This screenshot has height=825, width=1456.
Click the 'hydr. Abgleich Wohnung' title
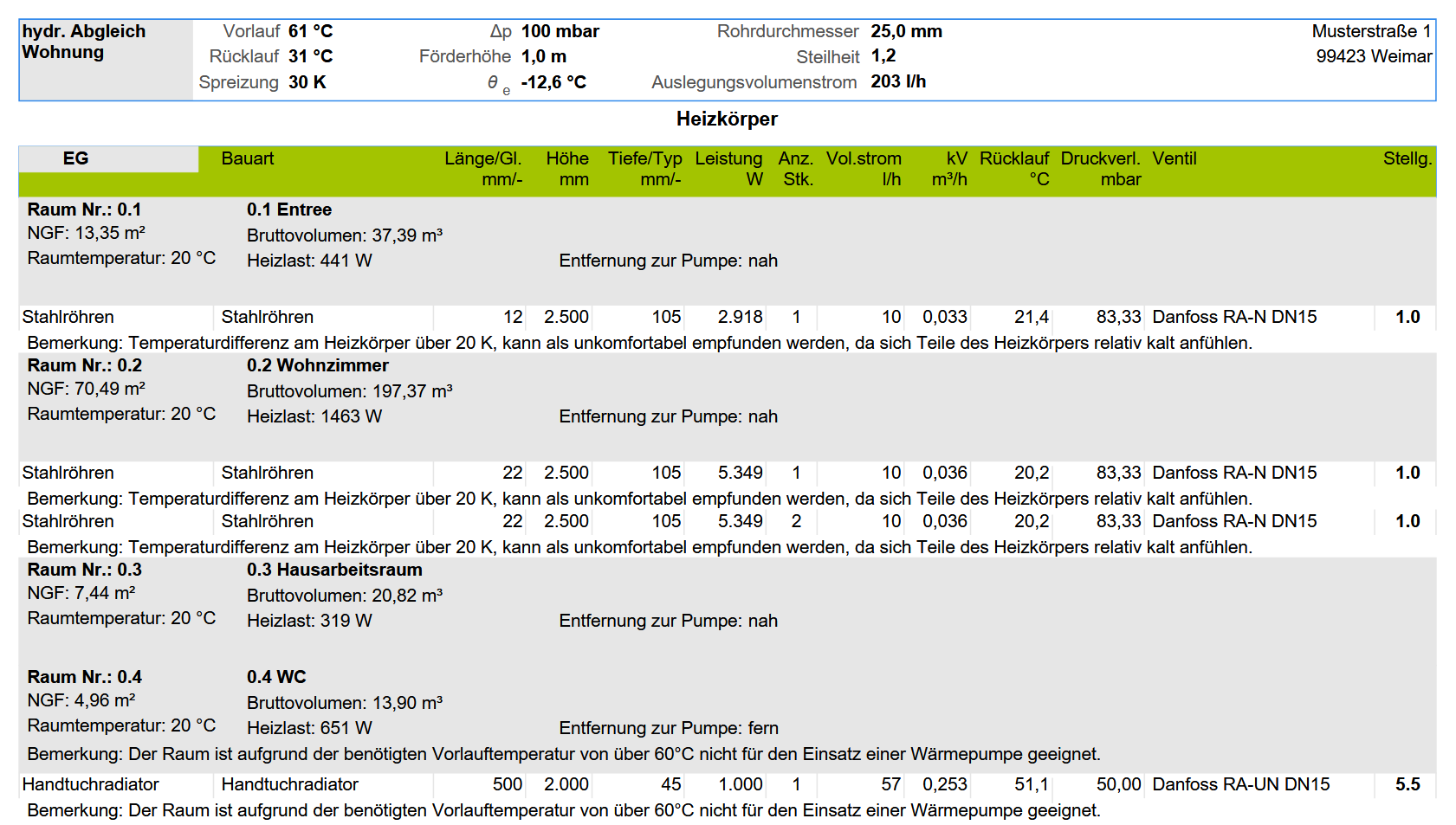point(83,42)
